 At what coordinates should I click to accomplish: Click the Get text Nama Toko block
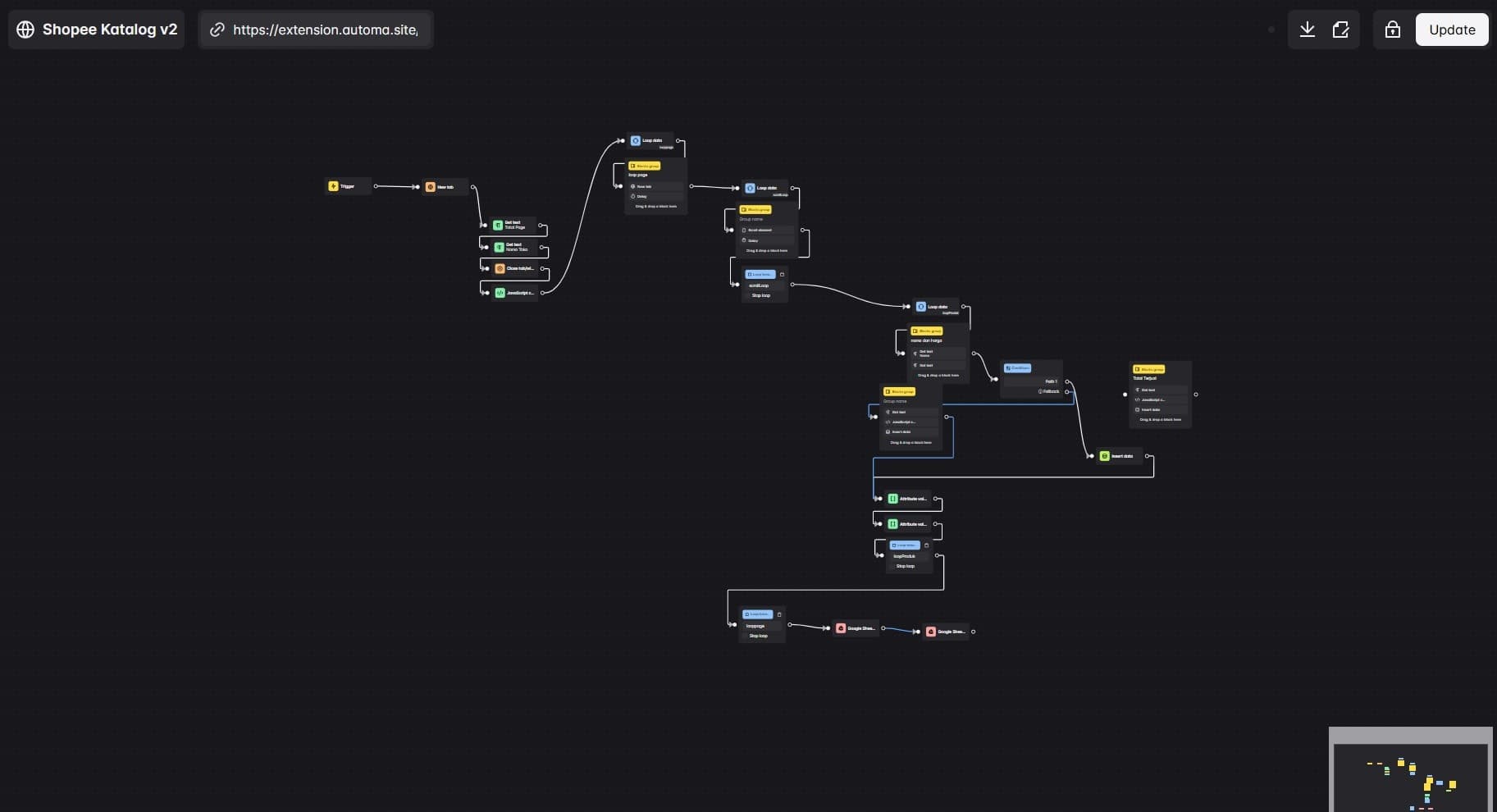tap(515, 247)
